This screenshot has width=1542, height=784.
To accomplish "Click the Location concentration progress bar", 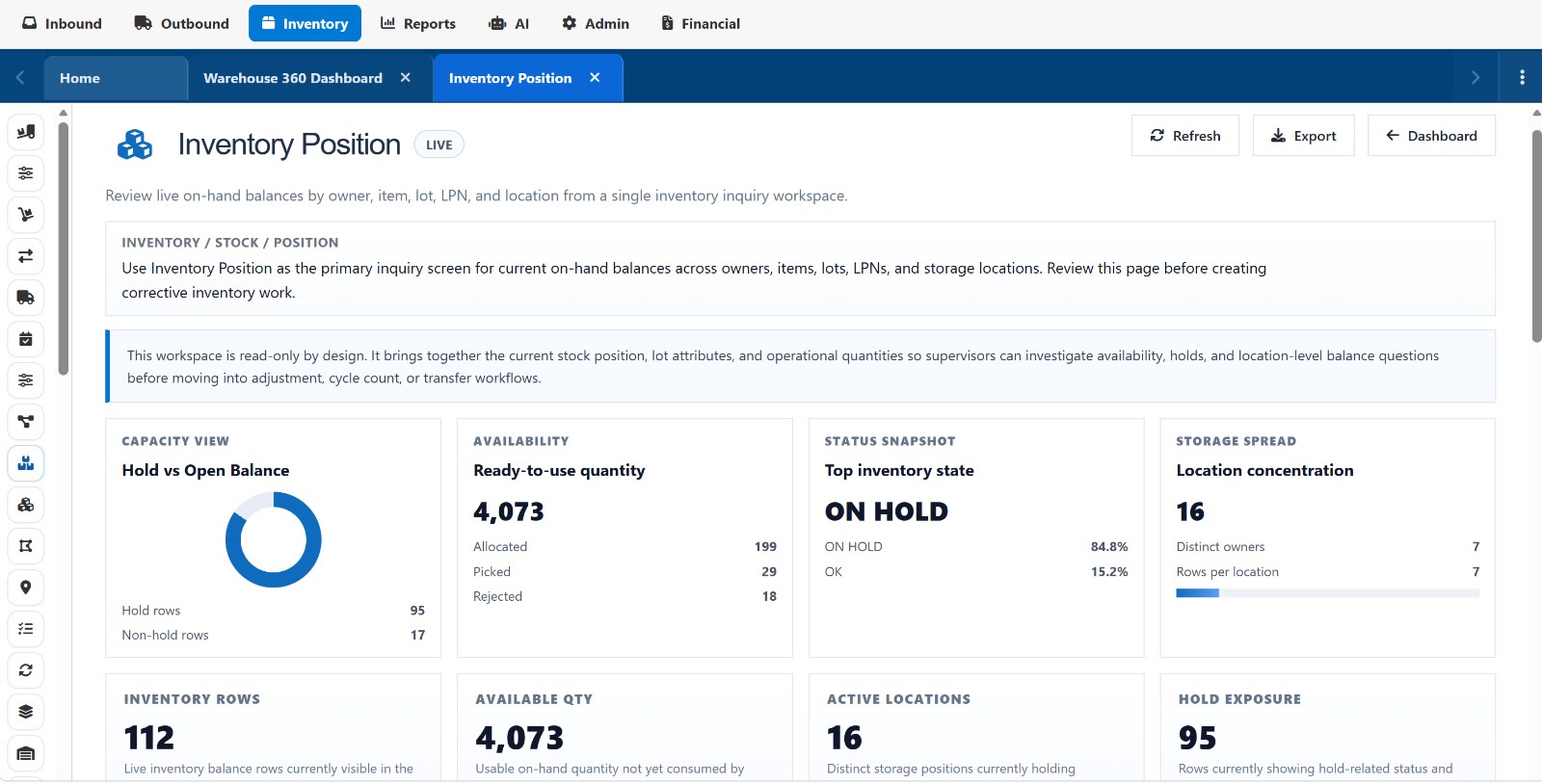I will tap(1327, 593).
